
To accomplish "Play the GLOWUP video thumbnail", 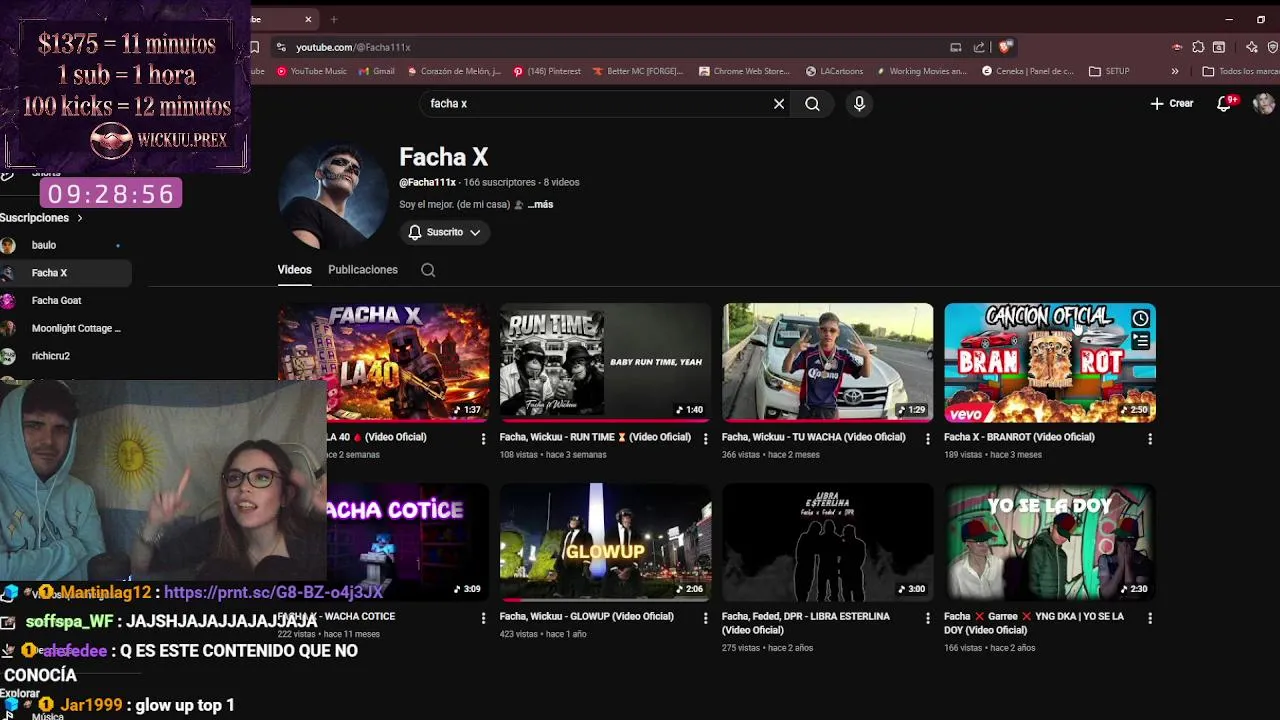I will (x=605, y=542).
